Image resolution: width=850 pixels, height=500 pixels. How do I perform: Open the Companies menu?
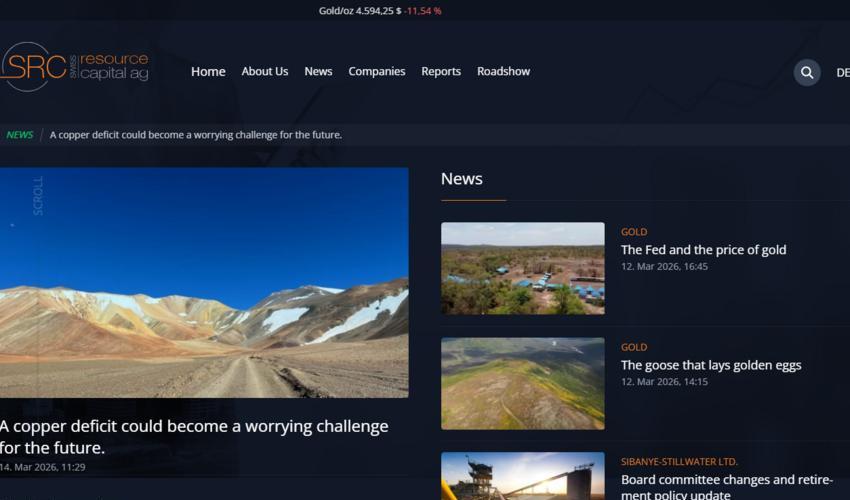point(377,72)
